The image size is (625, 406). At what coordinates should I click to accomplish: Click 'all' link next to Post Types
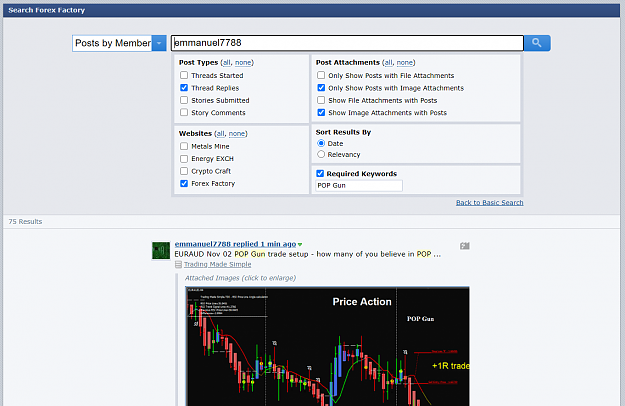tap(226, 63)
